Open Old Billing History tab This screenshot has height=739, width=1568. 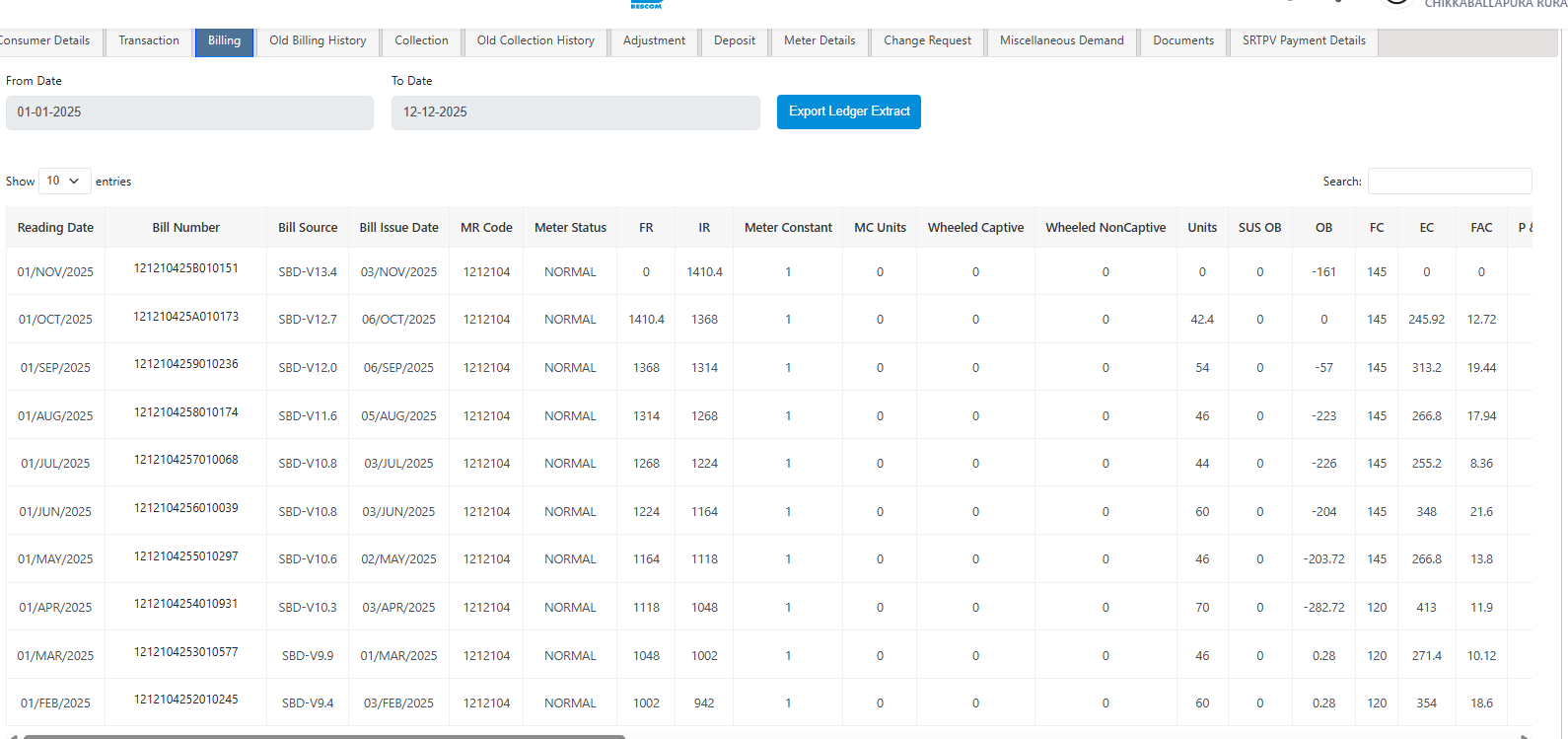pos(318,40)
